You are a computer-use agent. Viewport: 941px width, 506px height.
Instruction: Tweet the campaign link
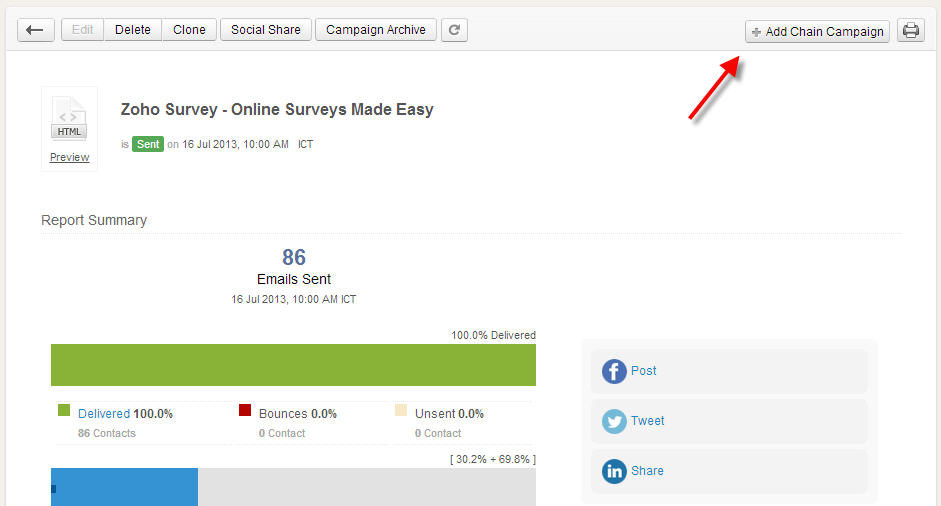[648, 421]
